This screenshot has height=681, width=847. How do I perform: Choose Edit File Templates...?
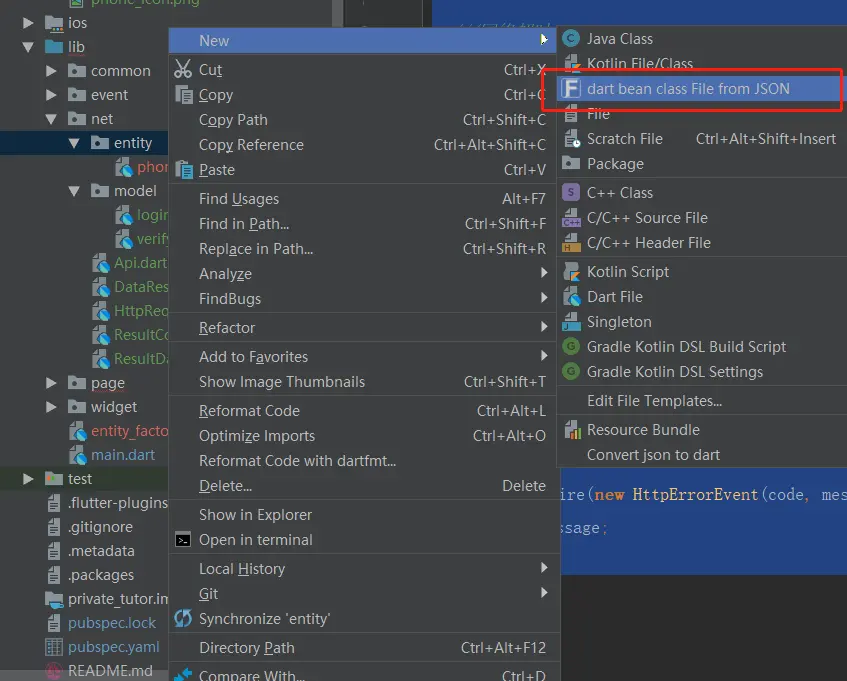(x=702, y=401)
